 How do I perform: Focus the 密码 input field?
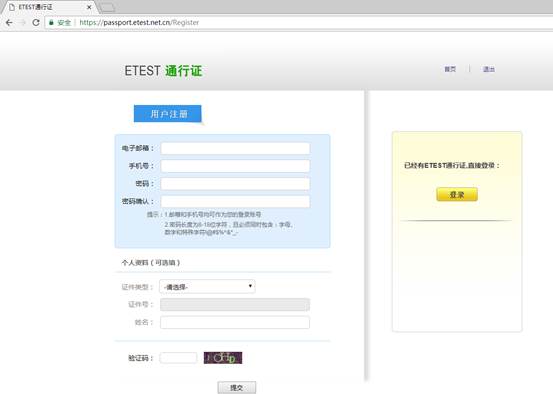tap(235, 184)
